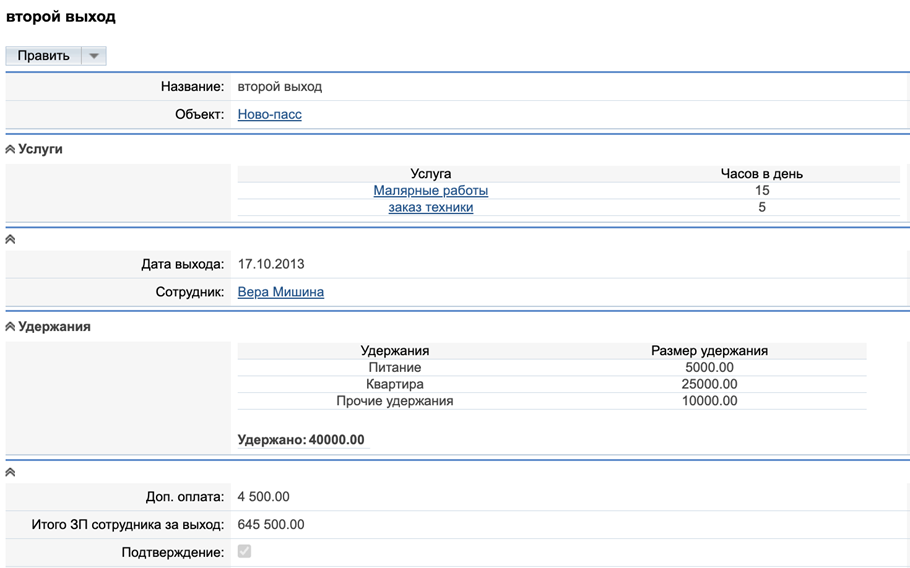Open the dropdown arrow next to Править
The image size is (910, 568).
(x=94, y=56)
